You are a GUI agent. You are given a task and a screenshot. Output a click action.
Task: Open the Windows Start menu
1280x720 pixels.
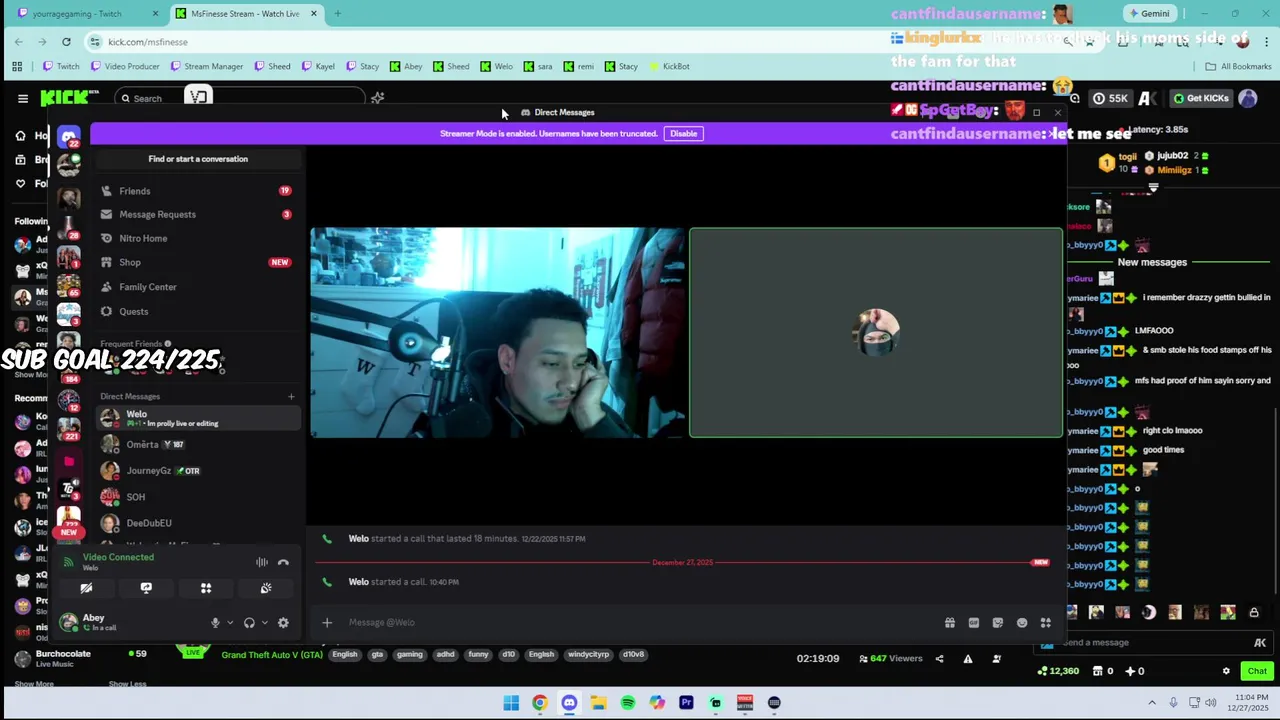coord(511,703)
